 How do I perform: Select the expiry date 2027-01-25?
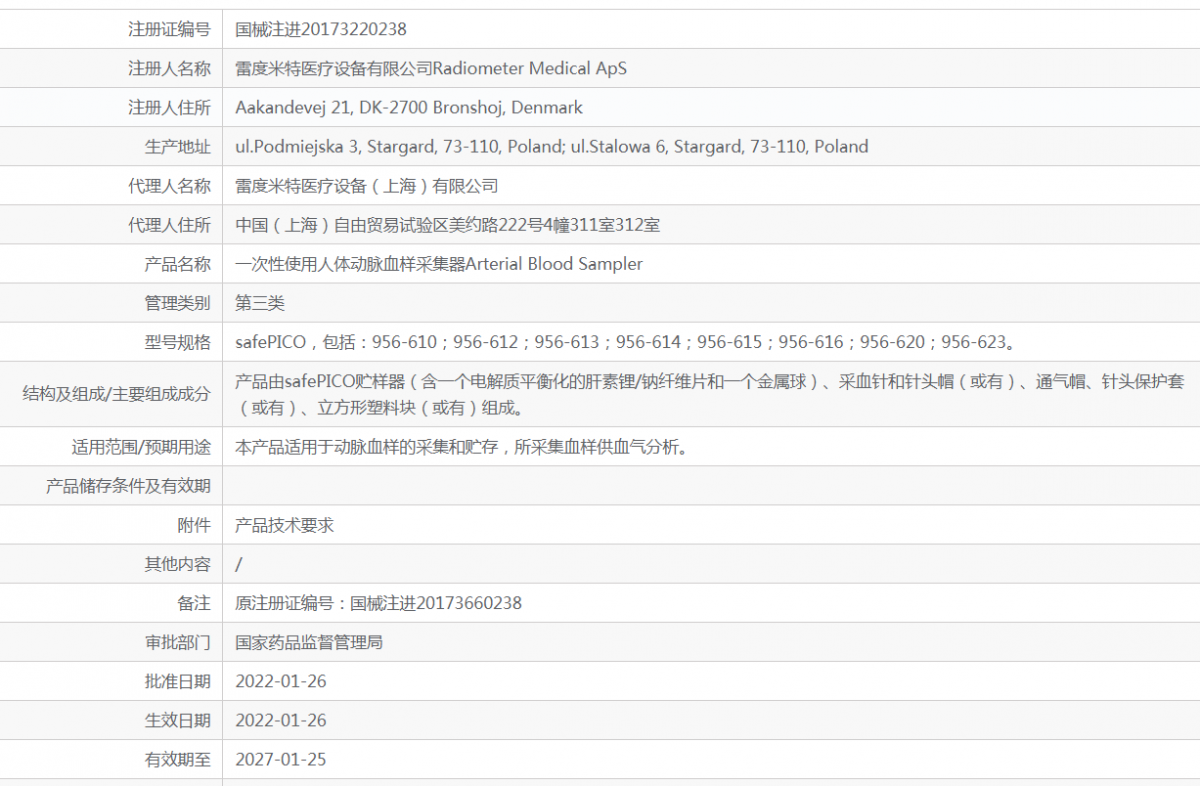(x=281, y=760)
